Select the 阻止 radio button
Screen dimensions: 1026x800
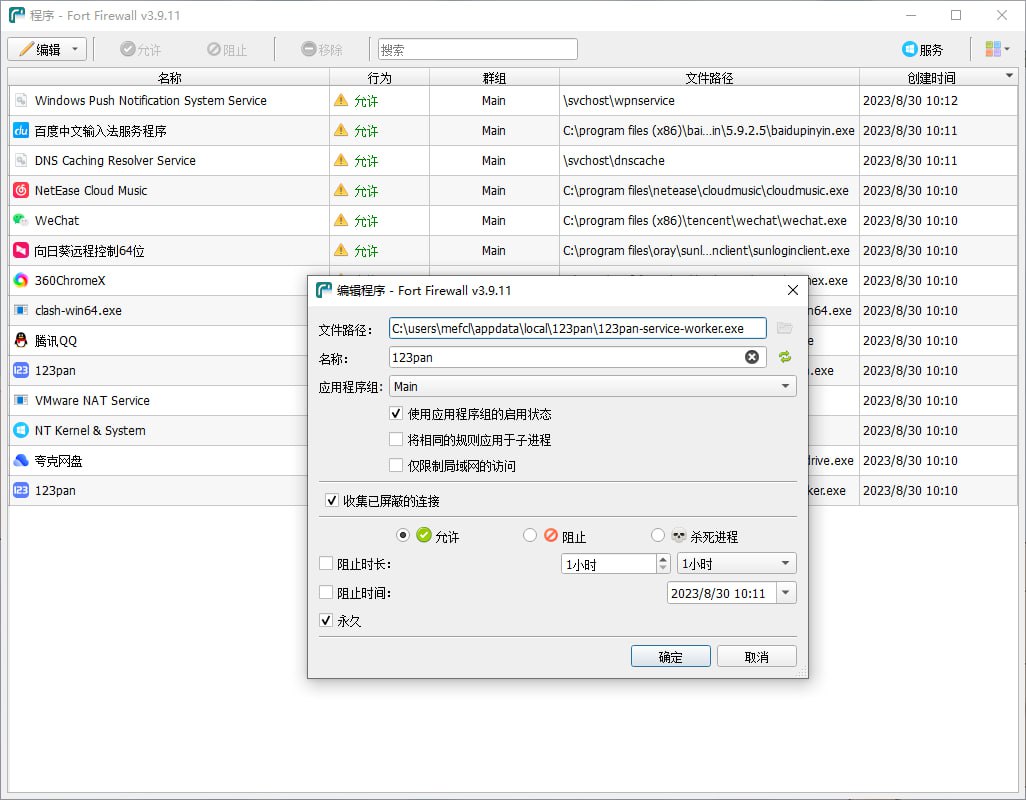pyautogui.click(x=530, y=536)
